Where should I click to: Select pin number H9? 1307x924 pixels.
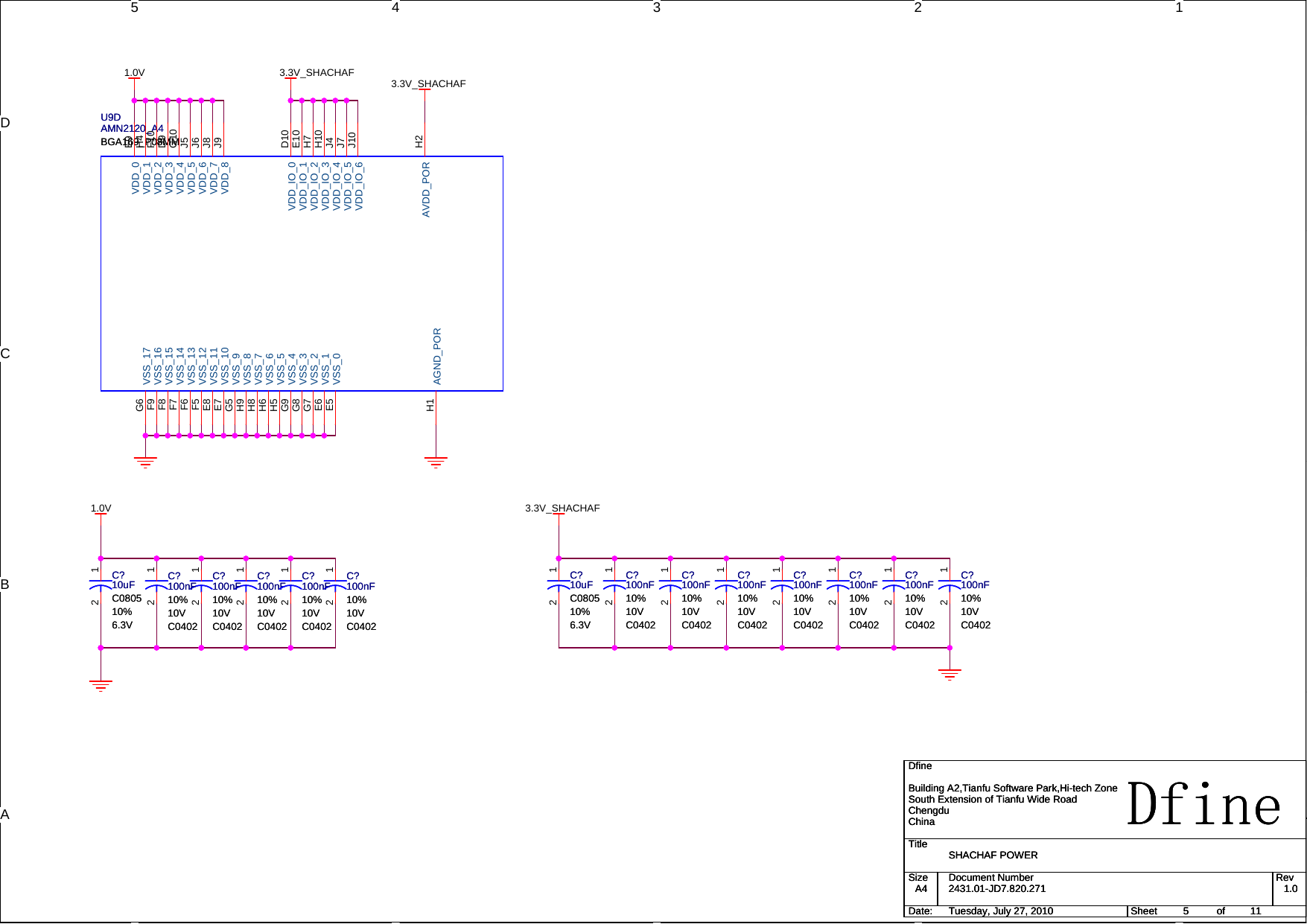coord(240,405)
